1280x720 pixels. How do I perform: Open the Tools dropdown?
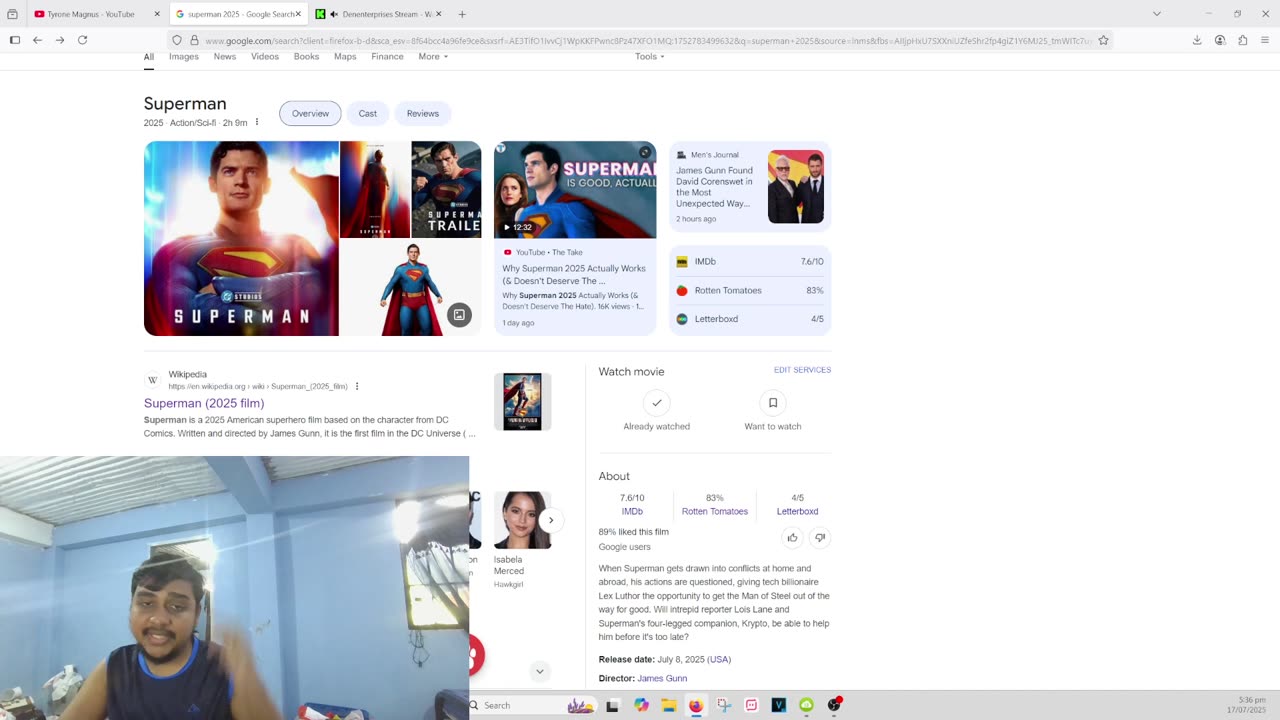[650, 56]
